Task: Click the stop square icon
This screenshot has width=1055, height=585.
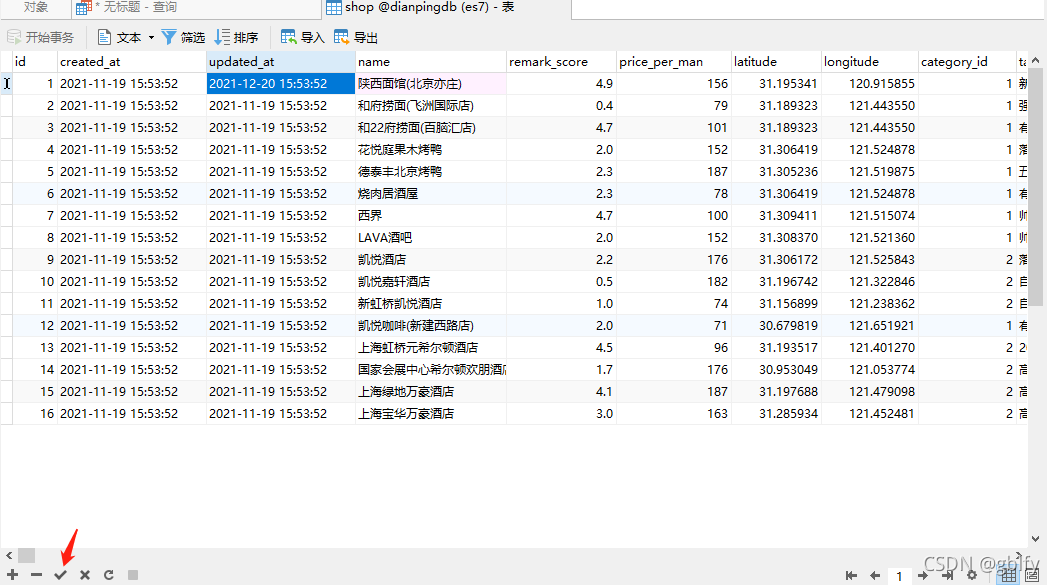Action: coord(133,575)
